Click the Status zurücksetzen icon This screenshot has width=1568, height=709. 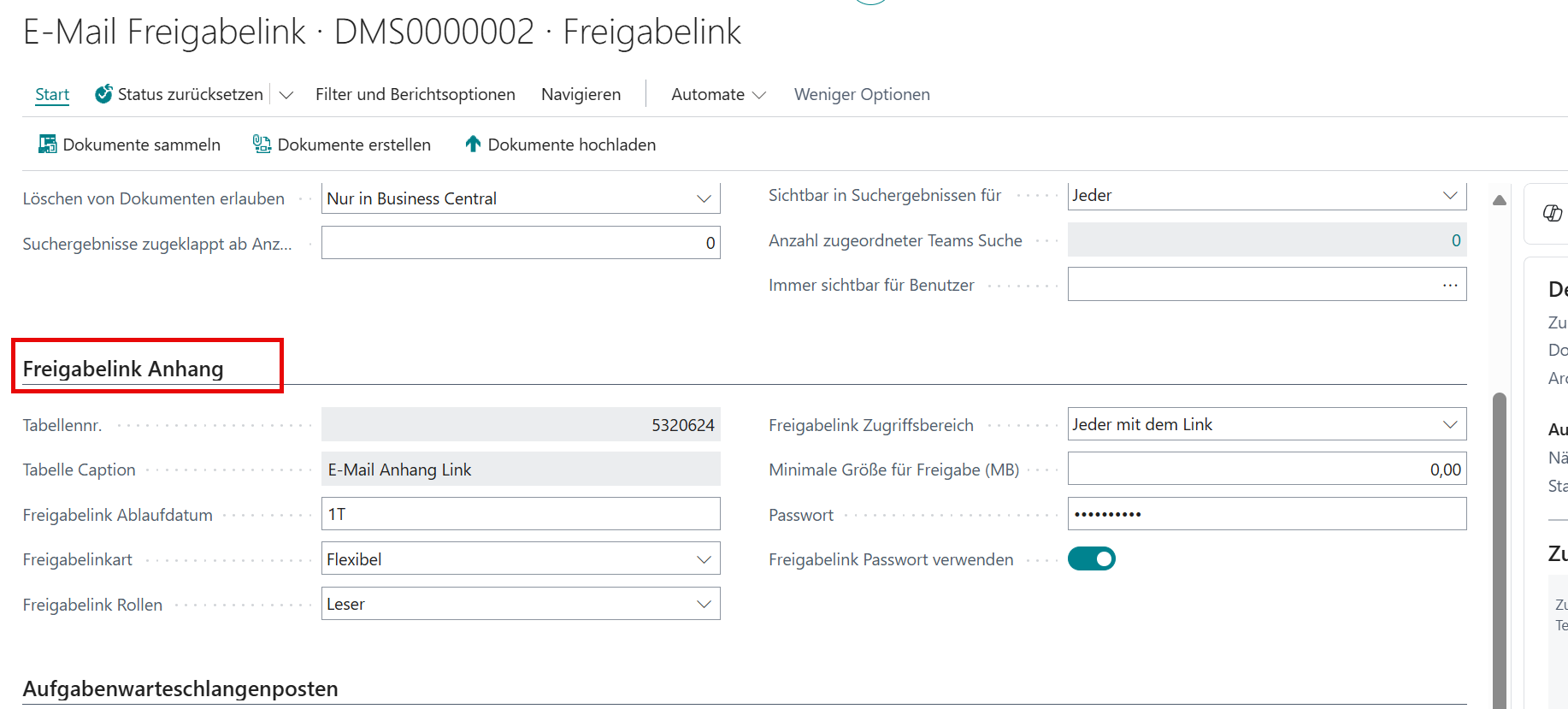(103, 94)
